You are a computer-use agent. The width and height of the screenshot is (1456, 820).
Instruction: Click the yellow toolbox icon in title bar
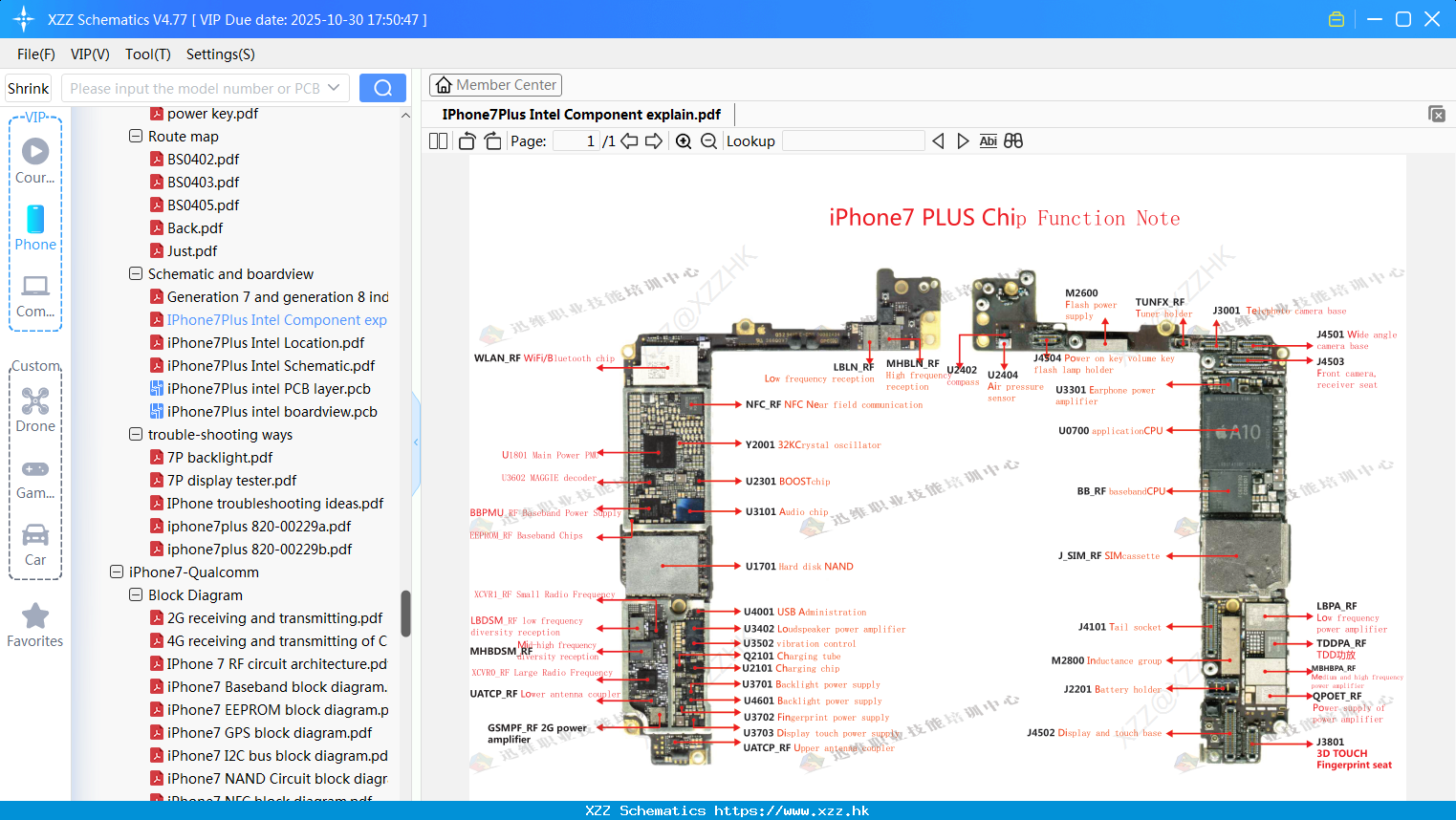[x=1336, y=19]
